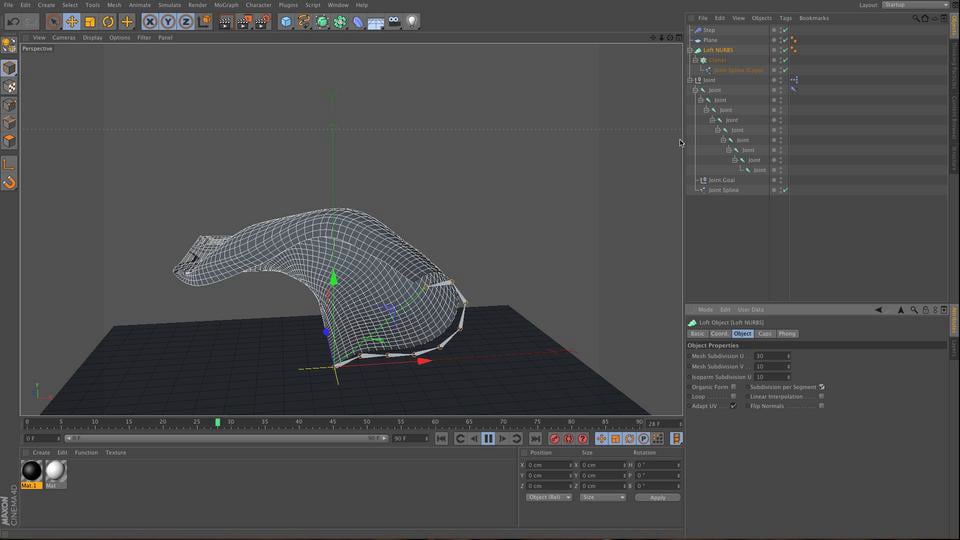Open the spline tools icon
The width and height of the screenshot is (960, 540).
[x=304, y=22]
